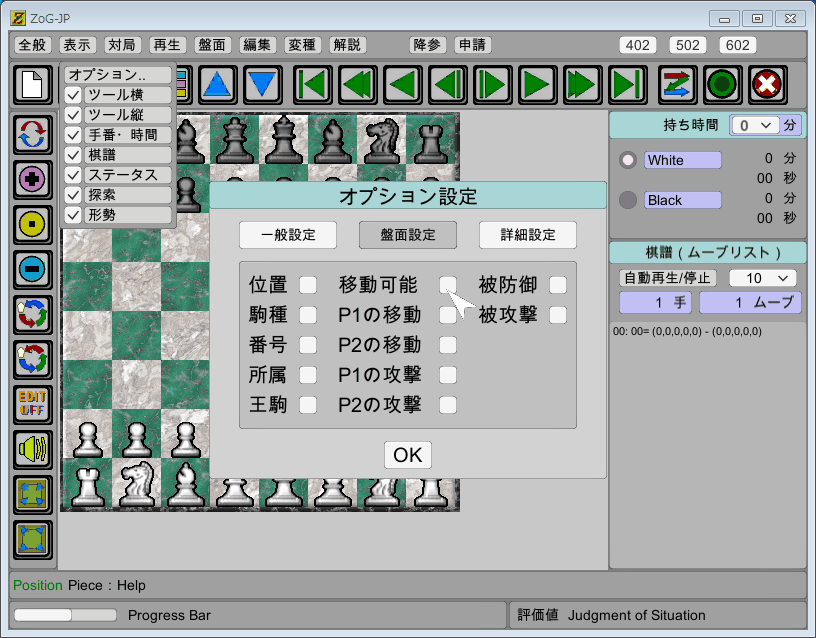
Task: Expand the auto-play speed dropdown showing 10
Action: [762, 277]
